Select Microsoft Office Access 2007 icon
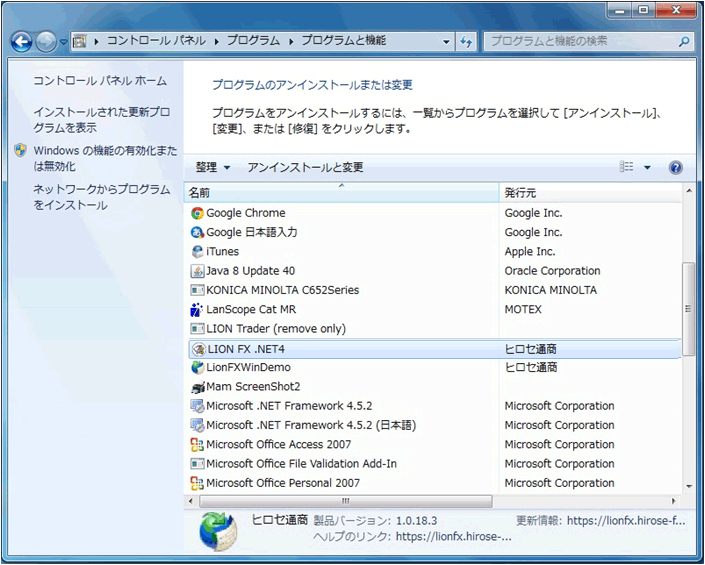Screen dimensions: 705x565 point(197,445)
